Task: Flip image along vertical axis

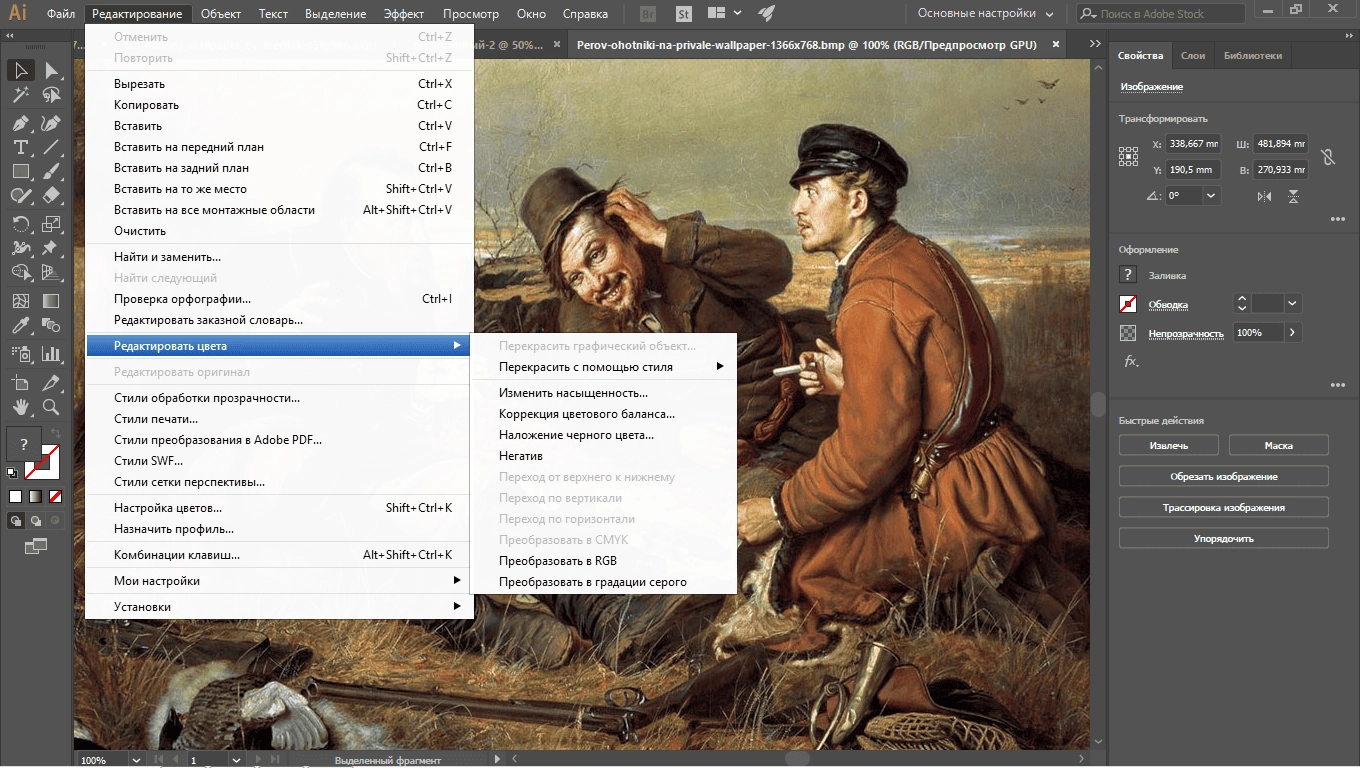Action: (x=1294, y=196)
